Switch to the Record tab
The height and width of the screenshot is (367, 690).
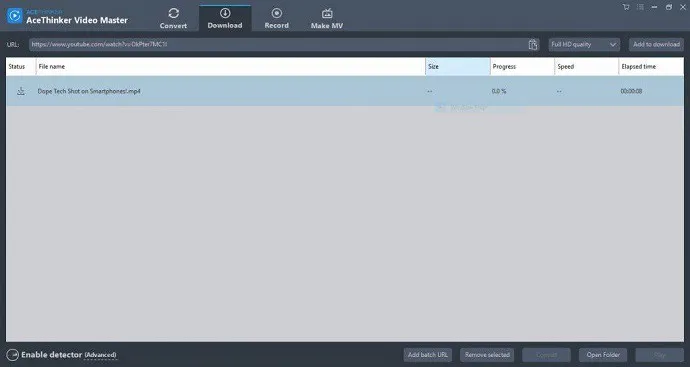(x=276, y=18)
